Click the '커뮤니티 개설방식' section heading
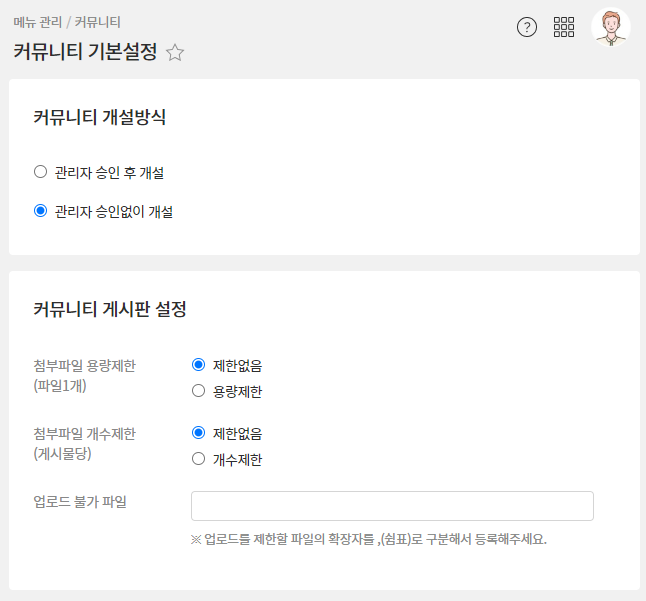 coord(99,118)
